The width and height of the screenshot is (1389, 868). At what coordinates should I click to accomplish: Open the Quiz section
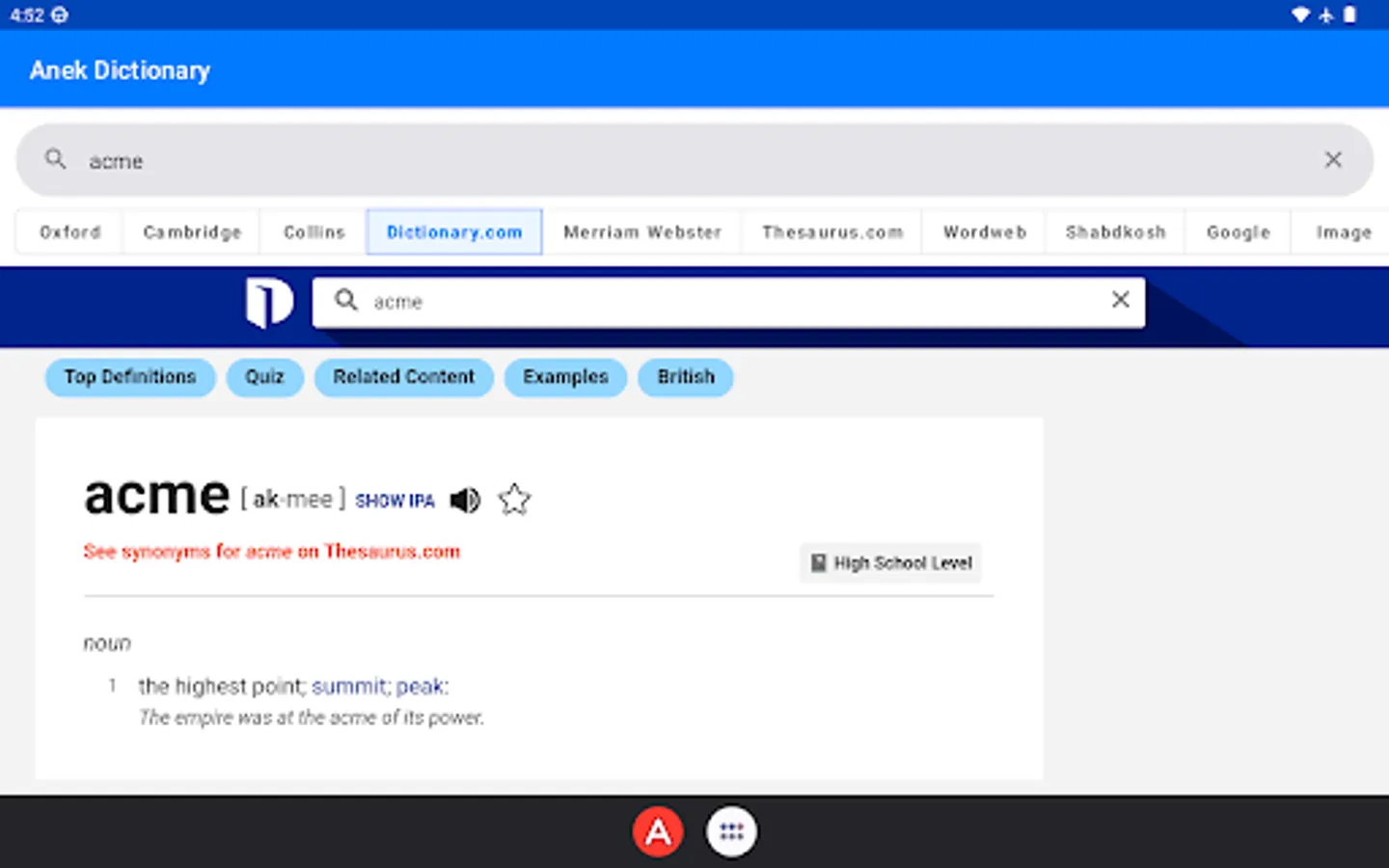(264, 377)
